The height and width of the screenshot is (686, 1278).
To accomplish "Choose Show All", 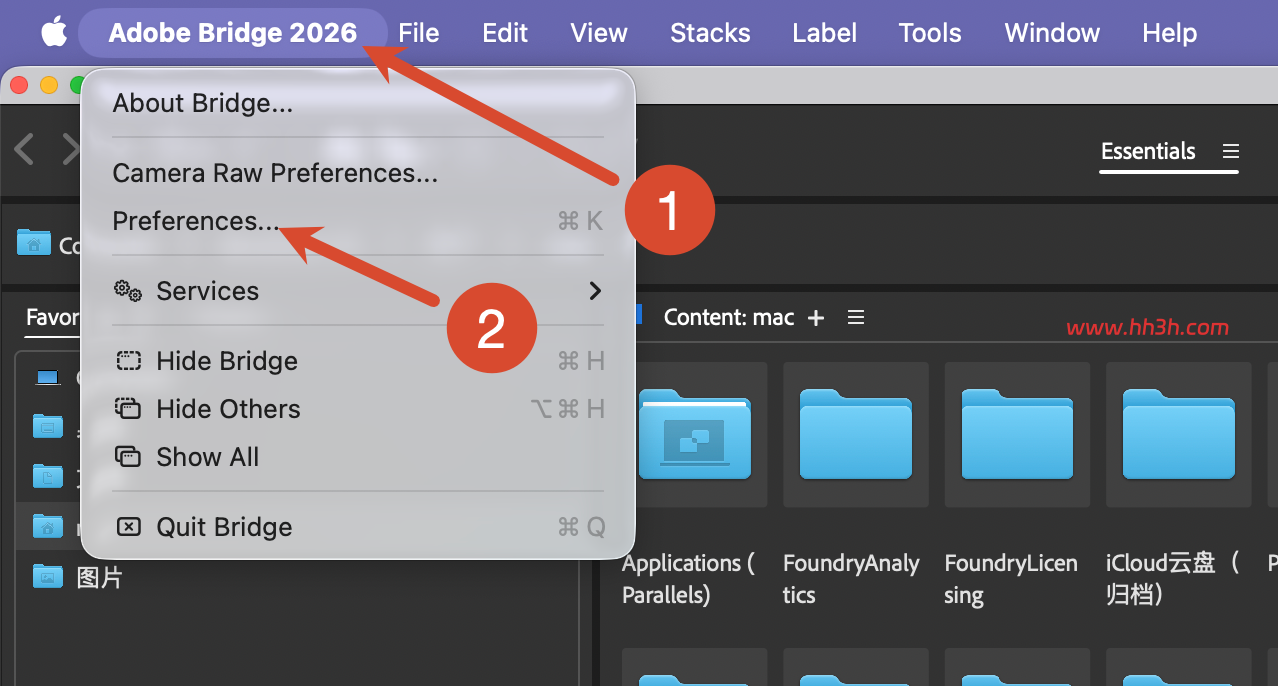I will click(x=358, y=457).
